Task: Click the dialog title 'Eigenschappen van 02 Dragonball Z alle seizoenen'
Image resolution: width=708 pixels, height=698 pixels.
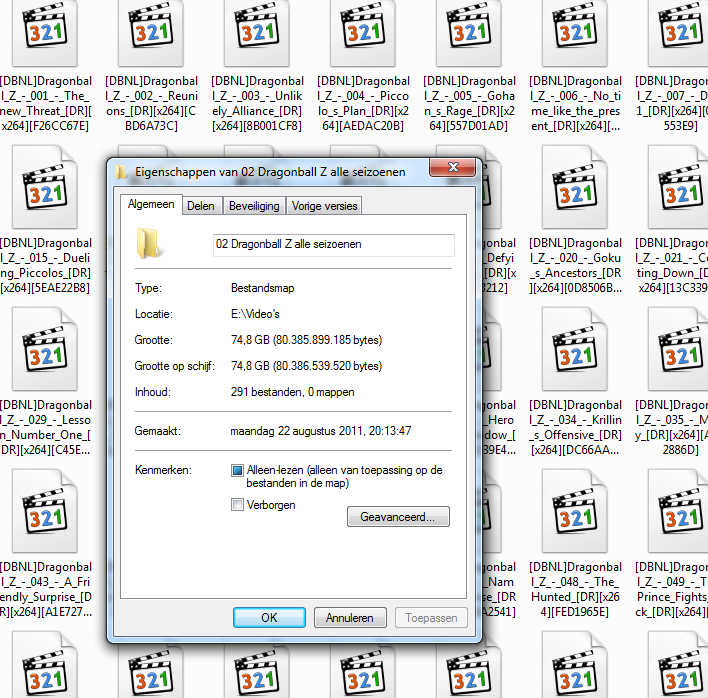Action: pyautogui.click(x=270, y=172)
